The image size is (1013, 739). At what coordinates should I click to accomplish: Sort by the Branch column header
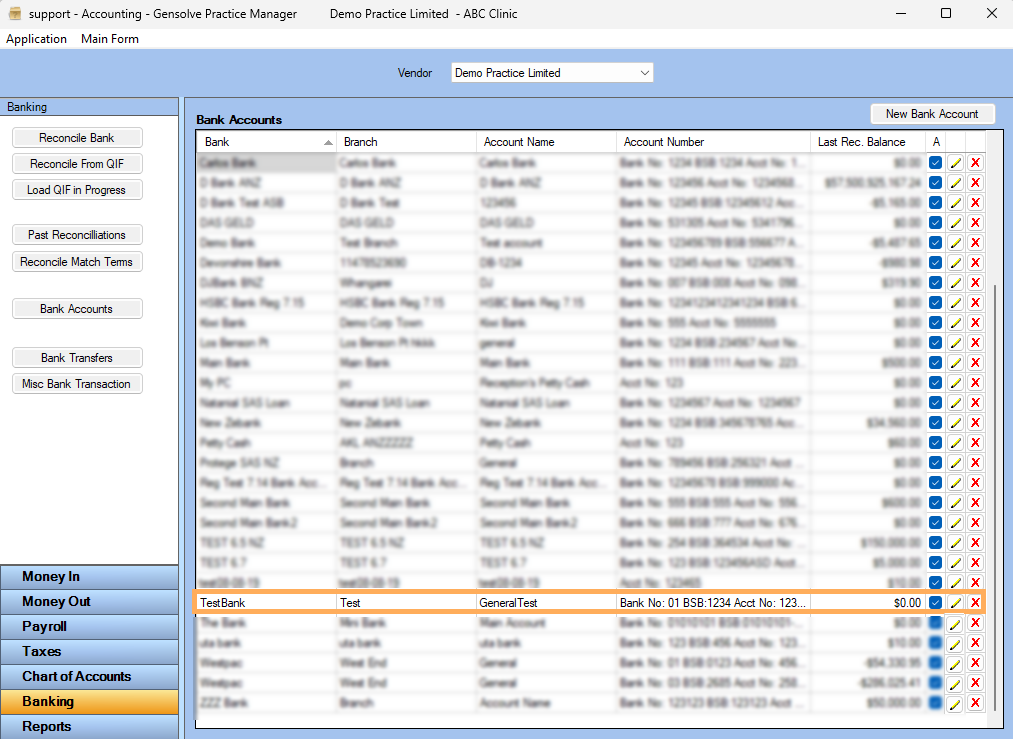(x=406, y=142)
